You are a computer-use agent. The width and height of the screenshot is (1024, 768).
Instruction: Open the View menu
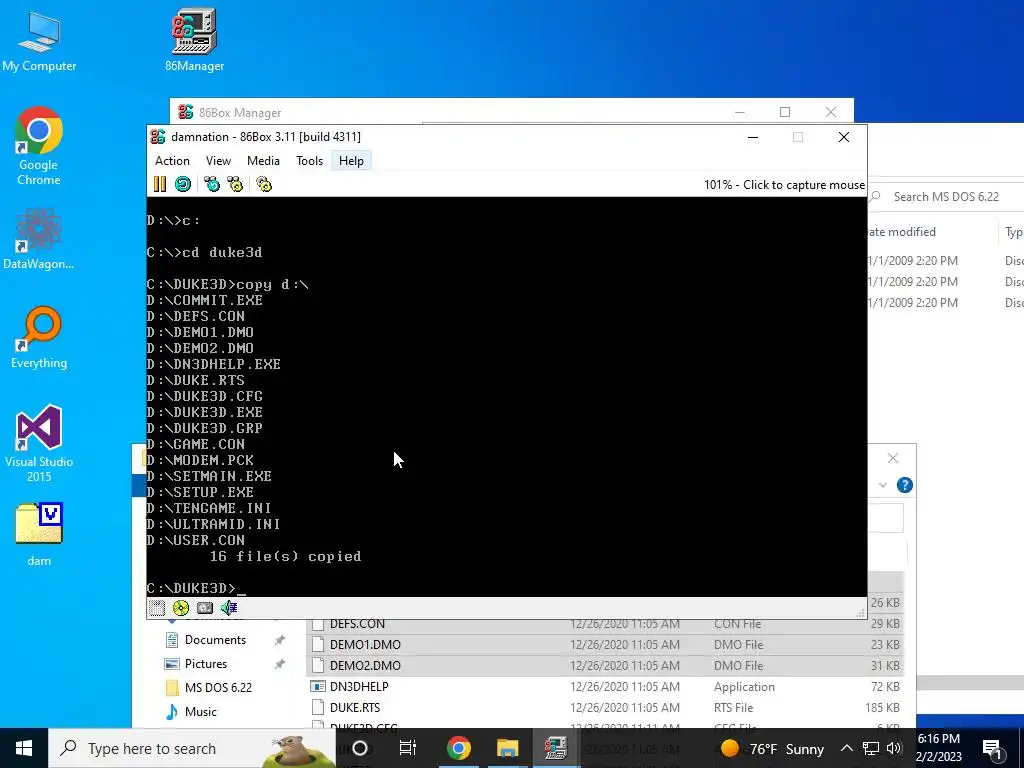[218, 161]
